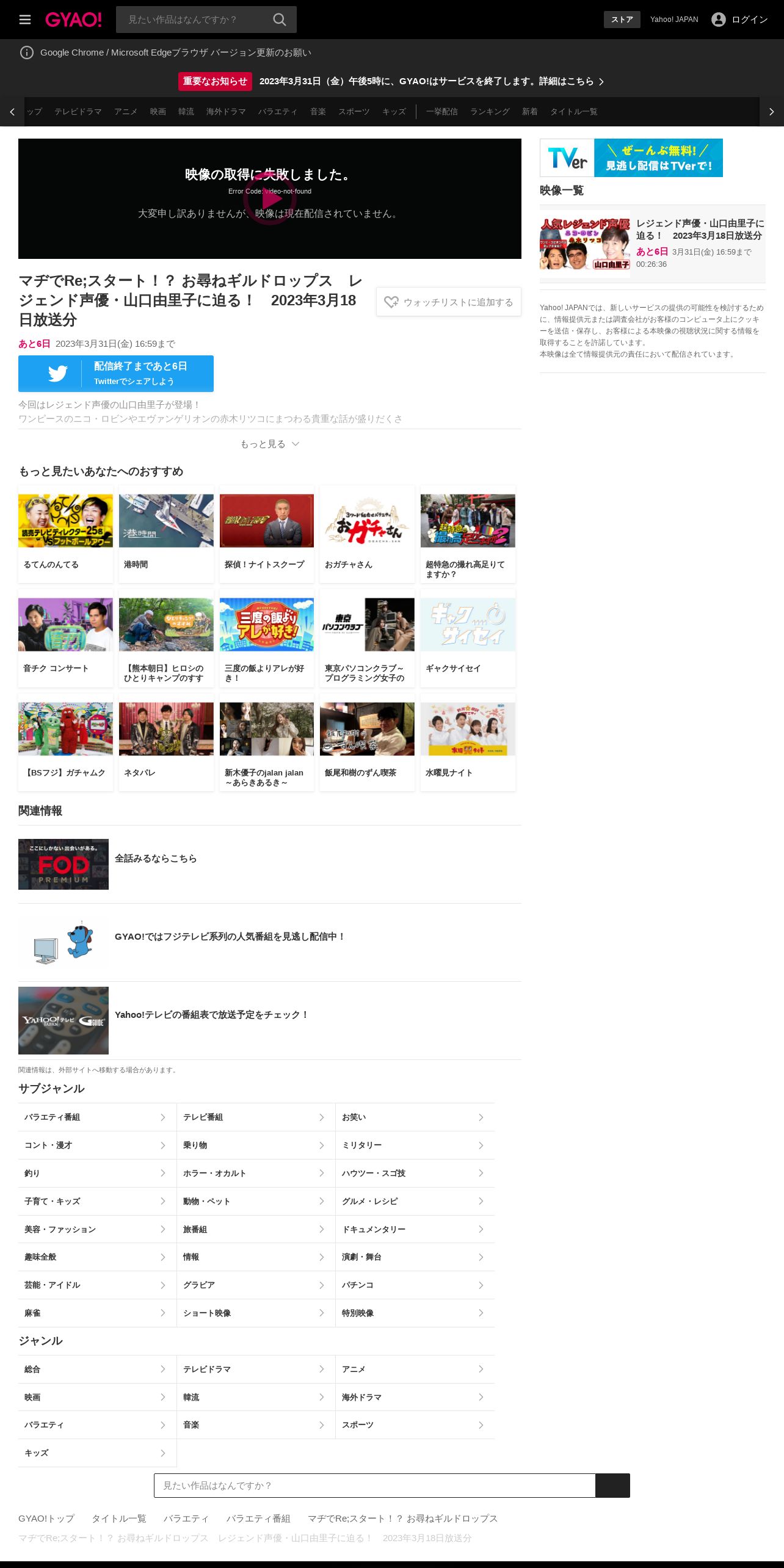784x1568 pixels.
Task: Expand description with もっと見る
Action: click(270, 444)
